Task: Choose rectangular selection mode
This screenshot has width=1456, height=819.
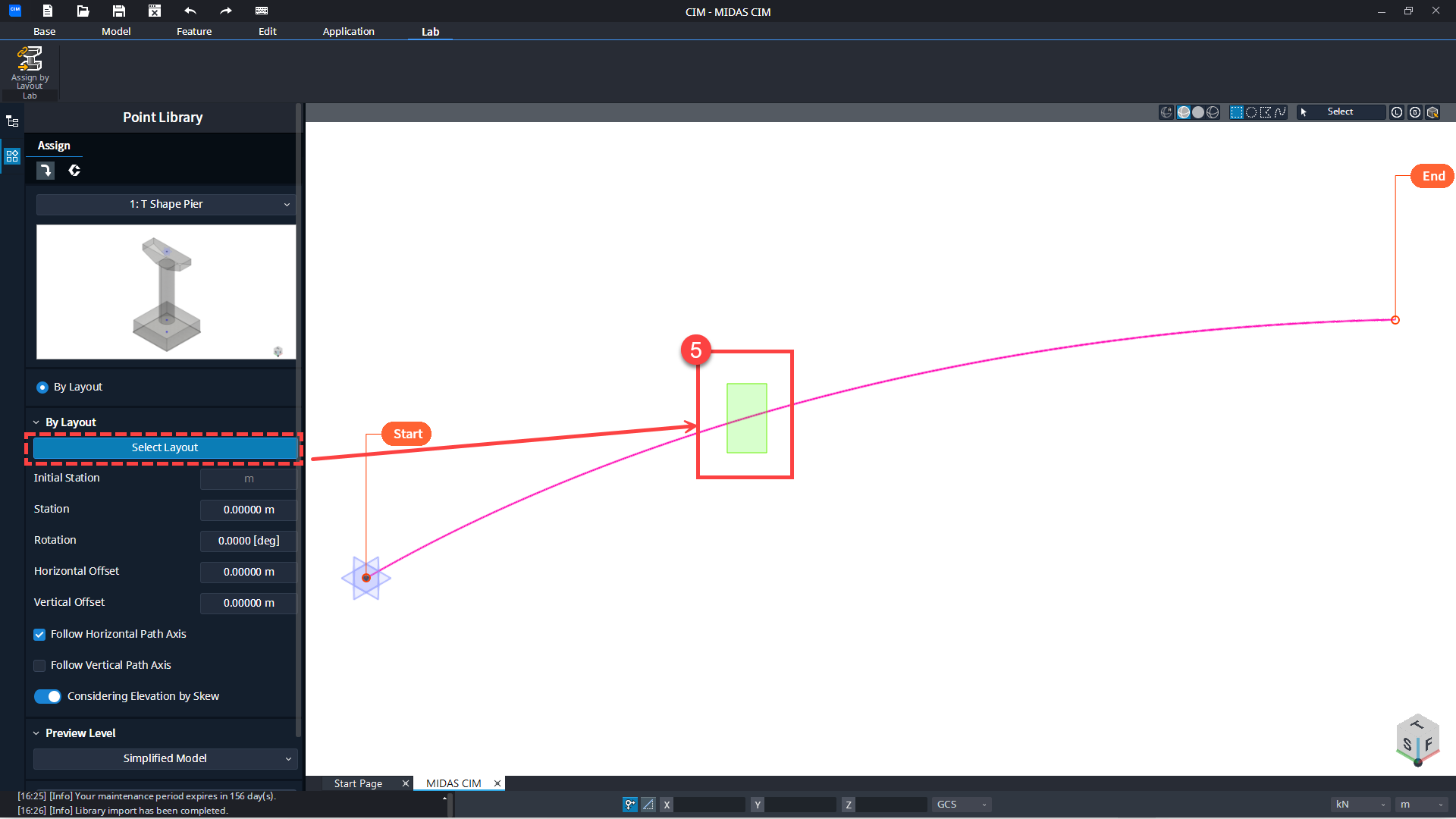Action: (1237, 112)
